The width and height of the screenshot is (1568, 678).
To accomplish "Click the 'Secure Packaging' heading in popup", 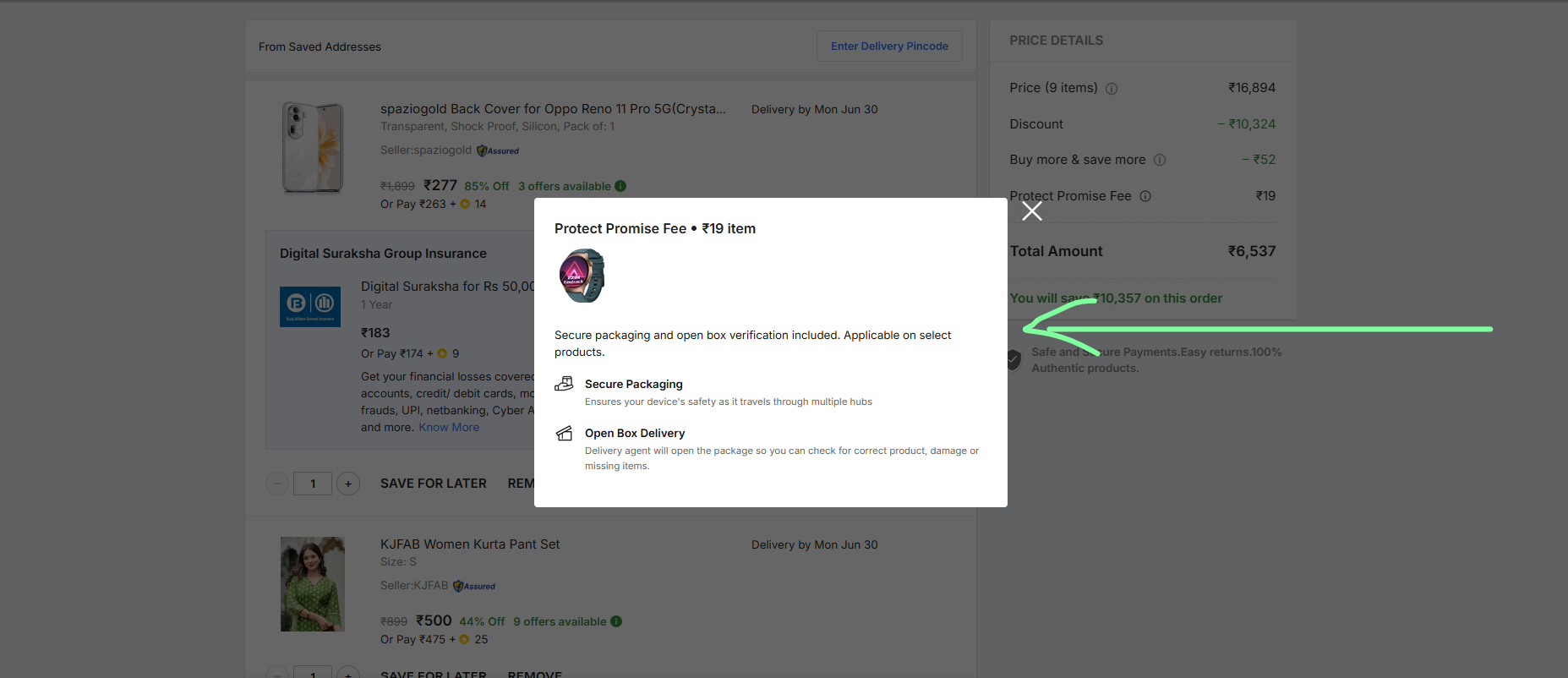I will [634, 384].
